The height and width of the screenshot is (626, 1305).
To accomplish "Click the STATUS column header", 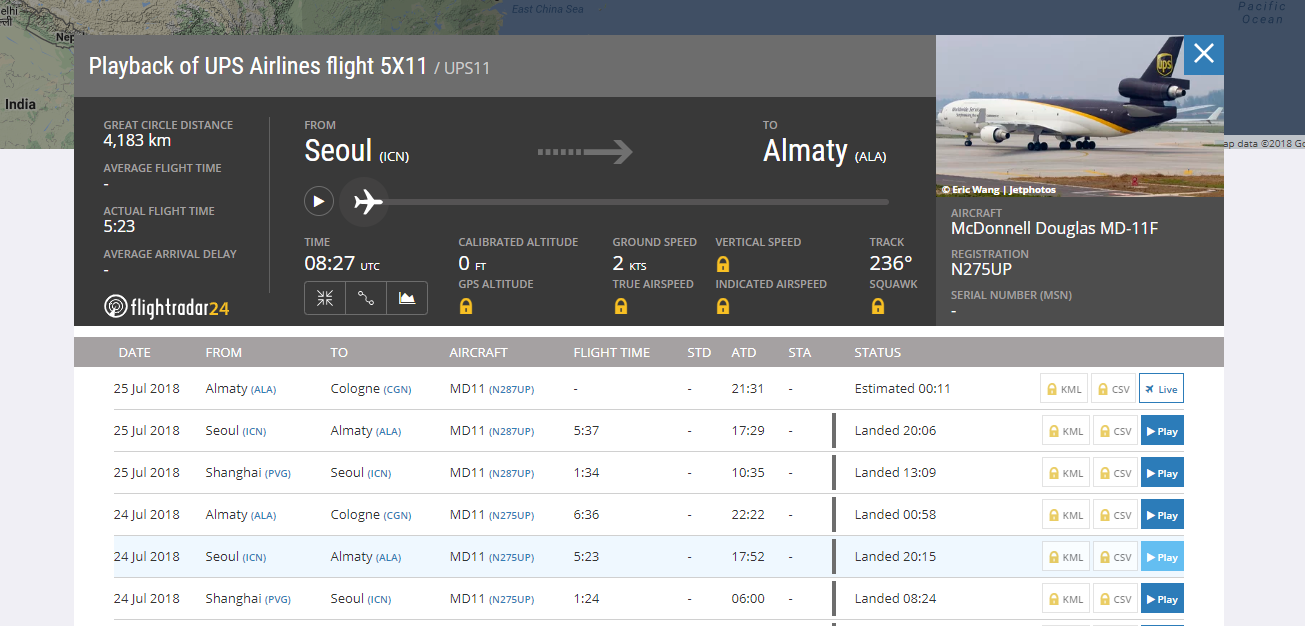I will pos(878,352).
